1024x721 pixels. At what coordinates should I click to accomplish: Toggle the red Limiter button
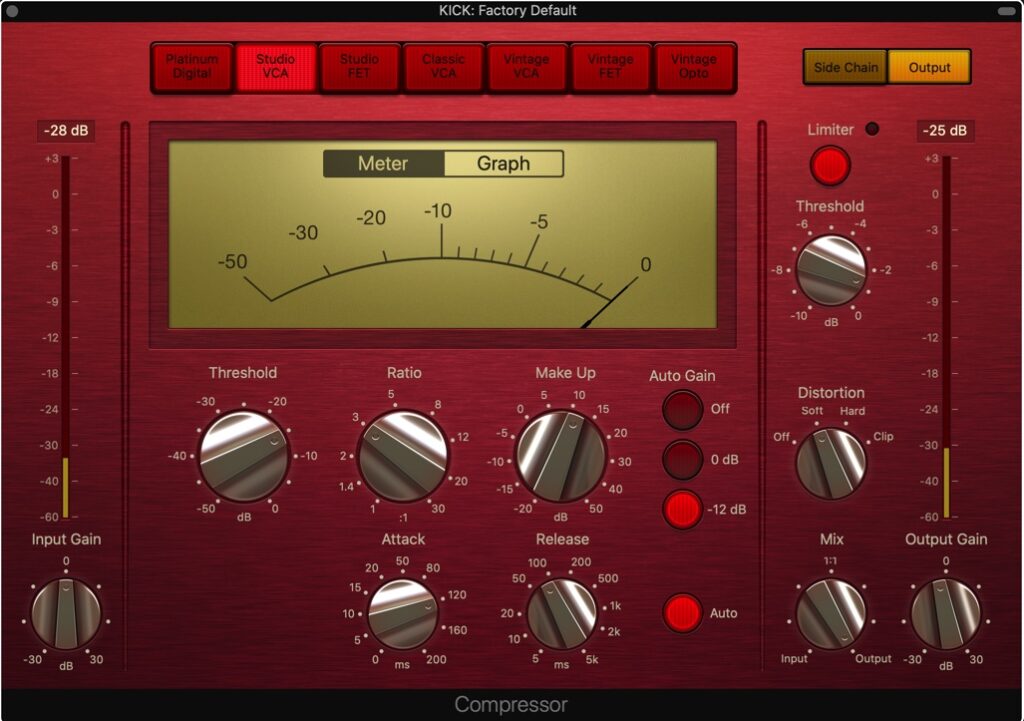click(x=830, y=165)
